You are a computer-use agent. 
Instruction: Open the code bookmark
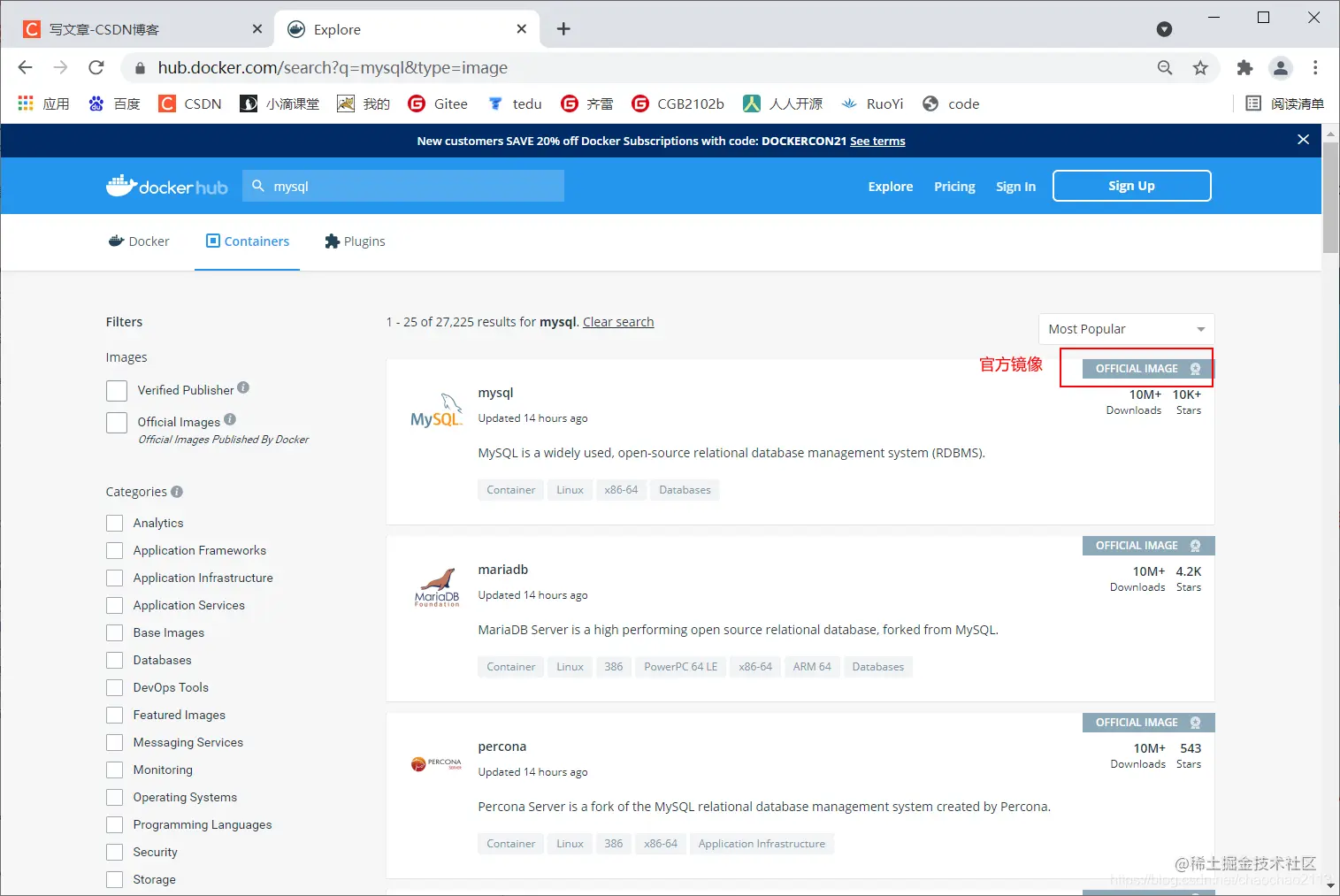point(951,103)
